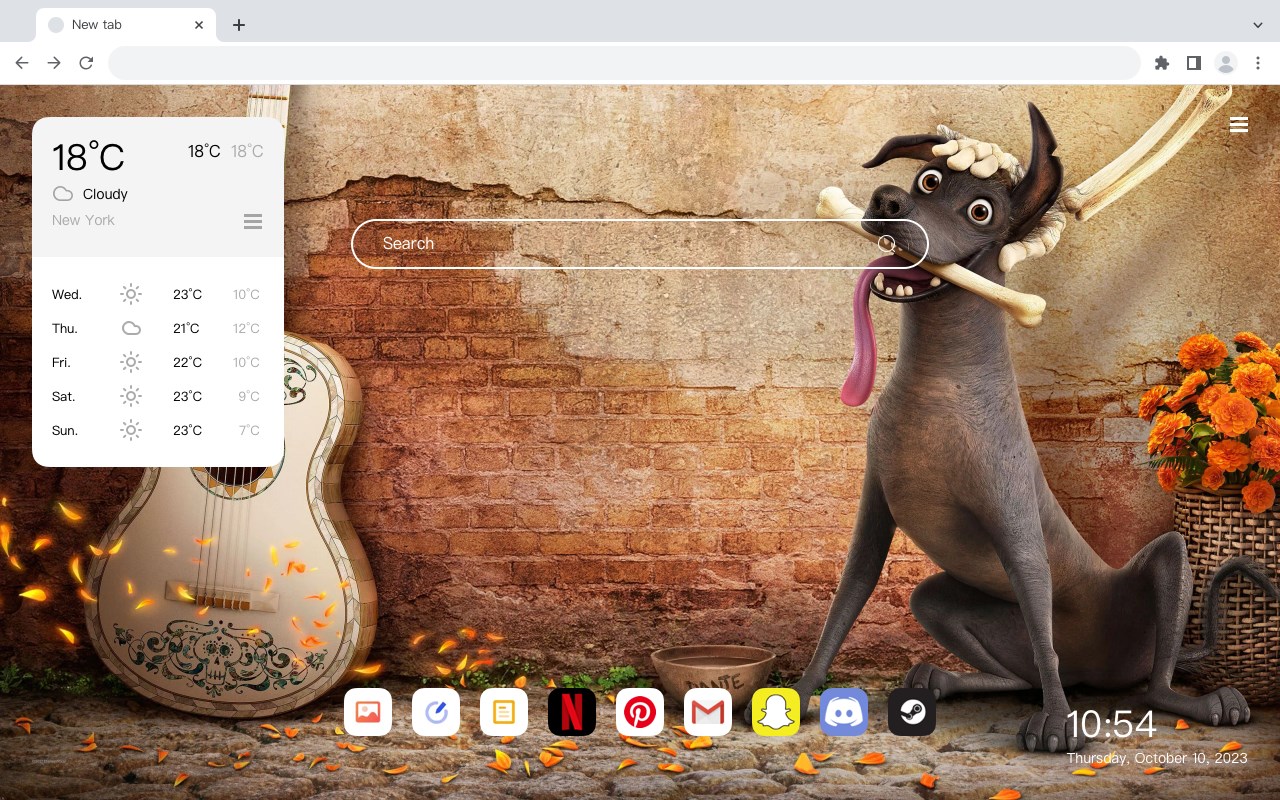Go forward in the browser
Screen dimensions: 1280x800
click(54, 63)
